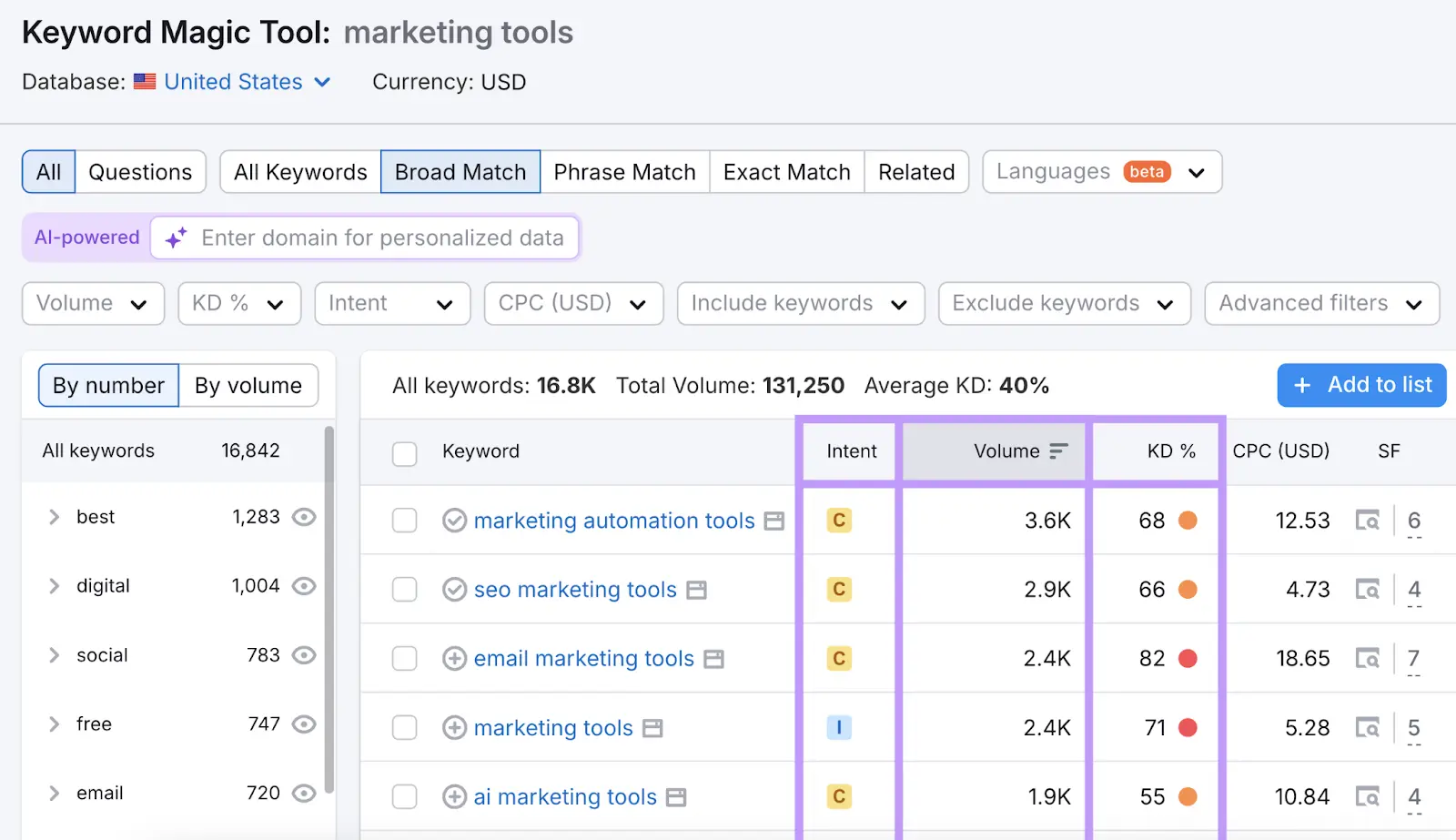Click the red KD dot for "email marketing tools"
Viewport: 1456px width, 840px height.
1188,658
